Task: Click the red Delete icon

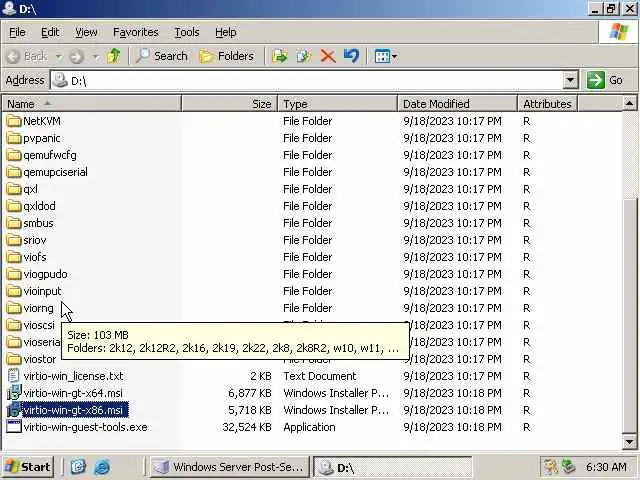Action: pyautogui.click(x=328, y=56)
